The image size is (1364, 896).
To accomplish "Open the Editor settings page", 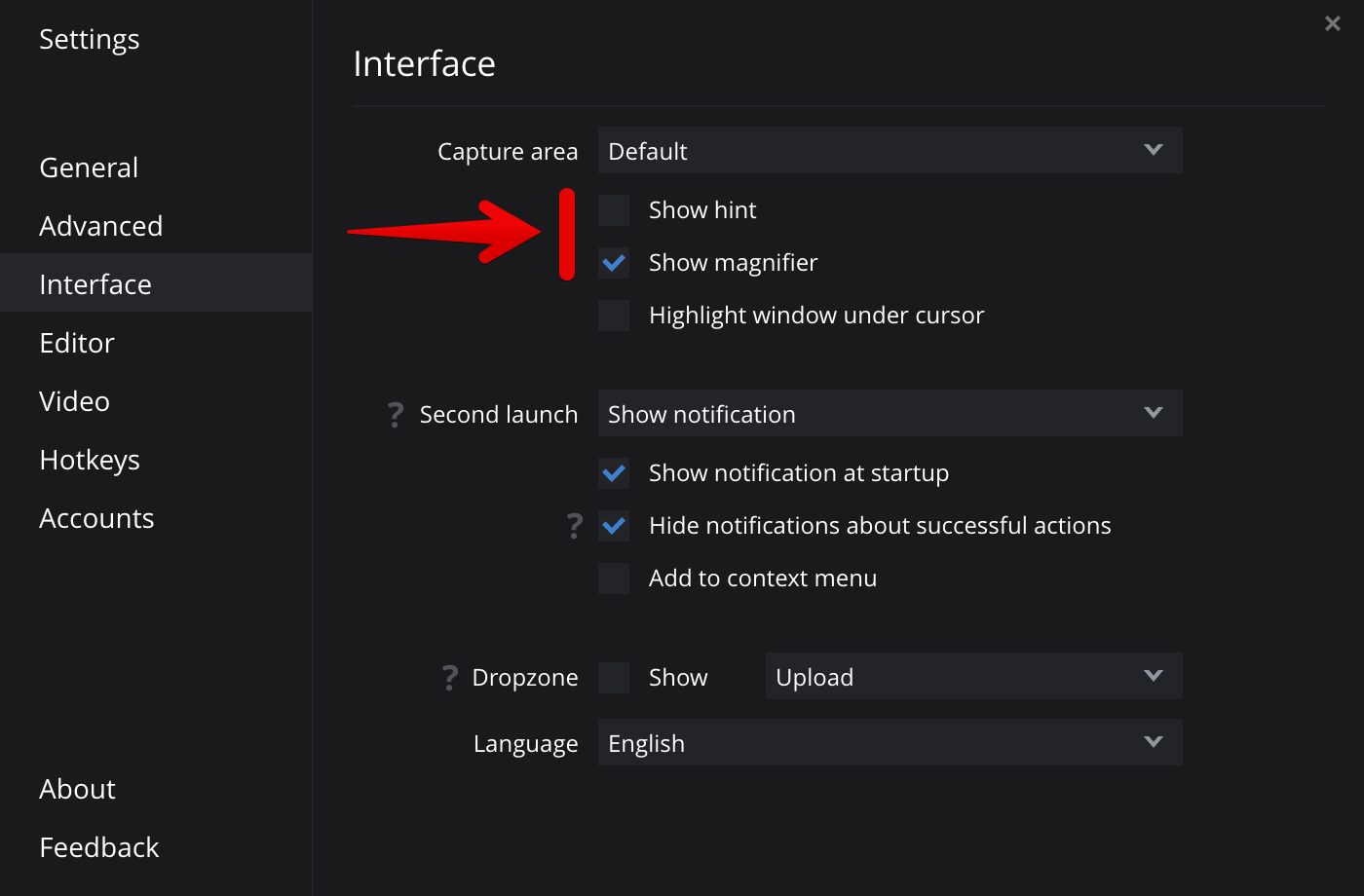I will [x=77, y=343].
